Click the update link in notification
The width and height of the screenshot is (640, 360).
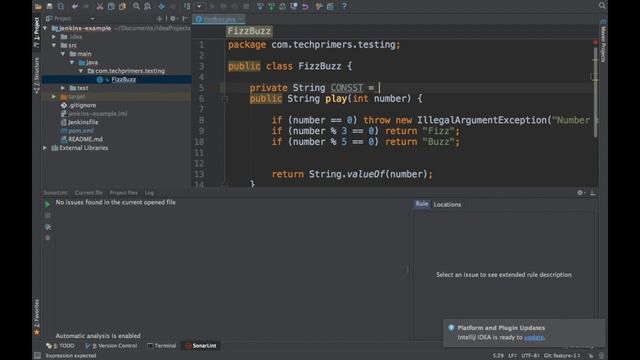(x=534, y=338)
